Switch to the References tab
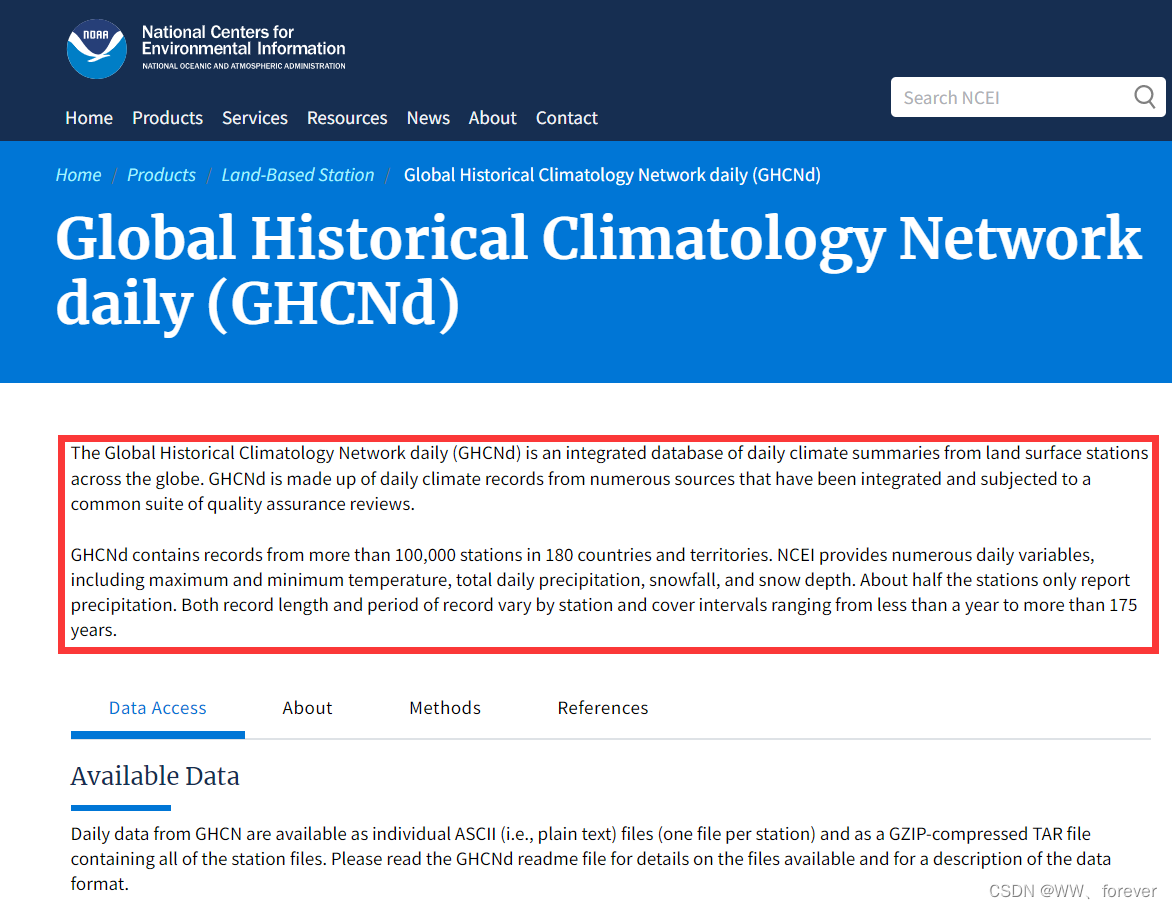1172x909 pixels. pos(602,708)
